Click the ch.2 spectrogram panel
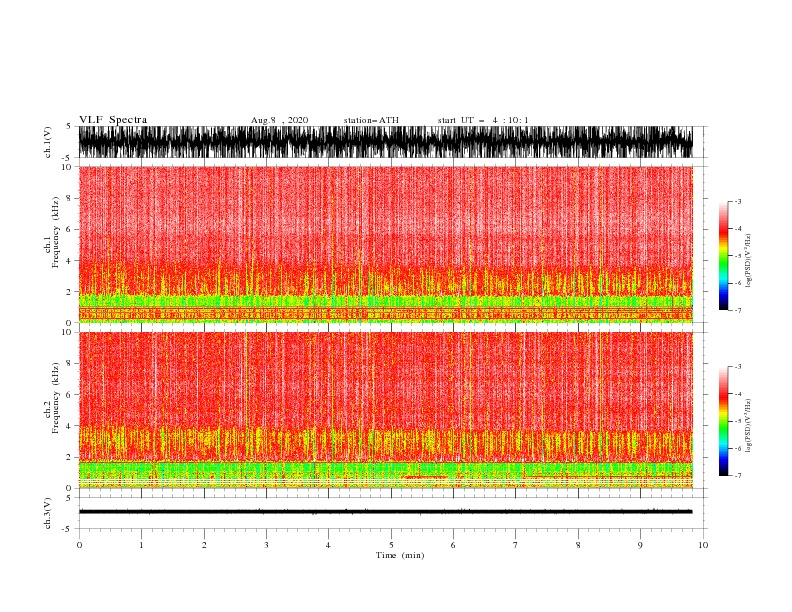The width and height of the screenshot is (792, 612). [x=385, y=410]
